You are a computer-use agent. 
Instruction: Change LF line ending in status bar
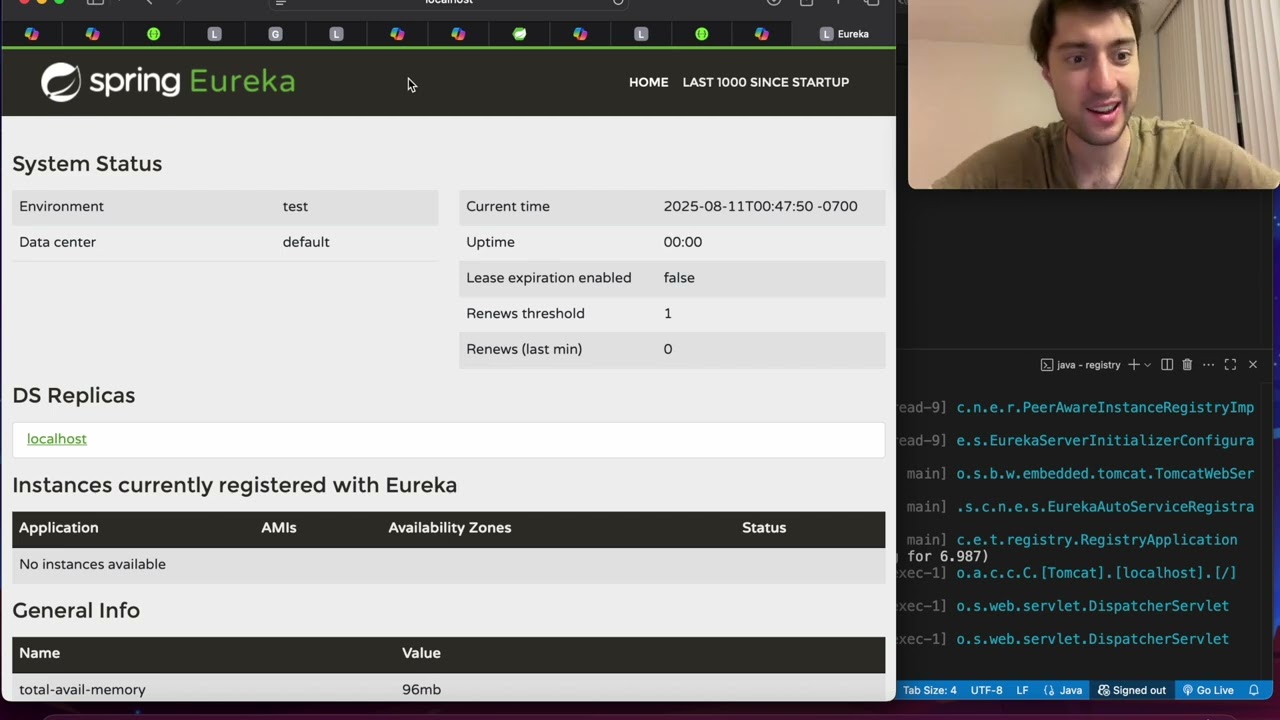[x=1022, y=690]
